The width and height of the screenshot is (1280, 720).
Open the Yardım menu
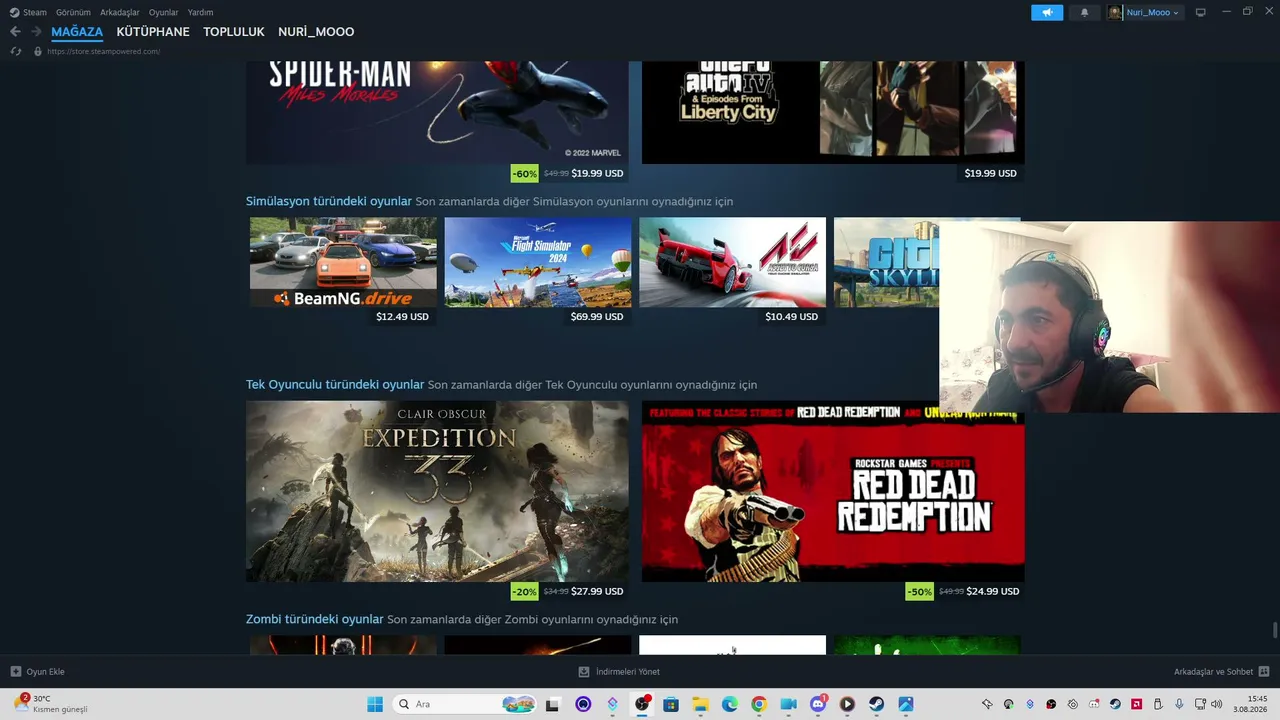pyautogui.click(x=200, y=12)
